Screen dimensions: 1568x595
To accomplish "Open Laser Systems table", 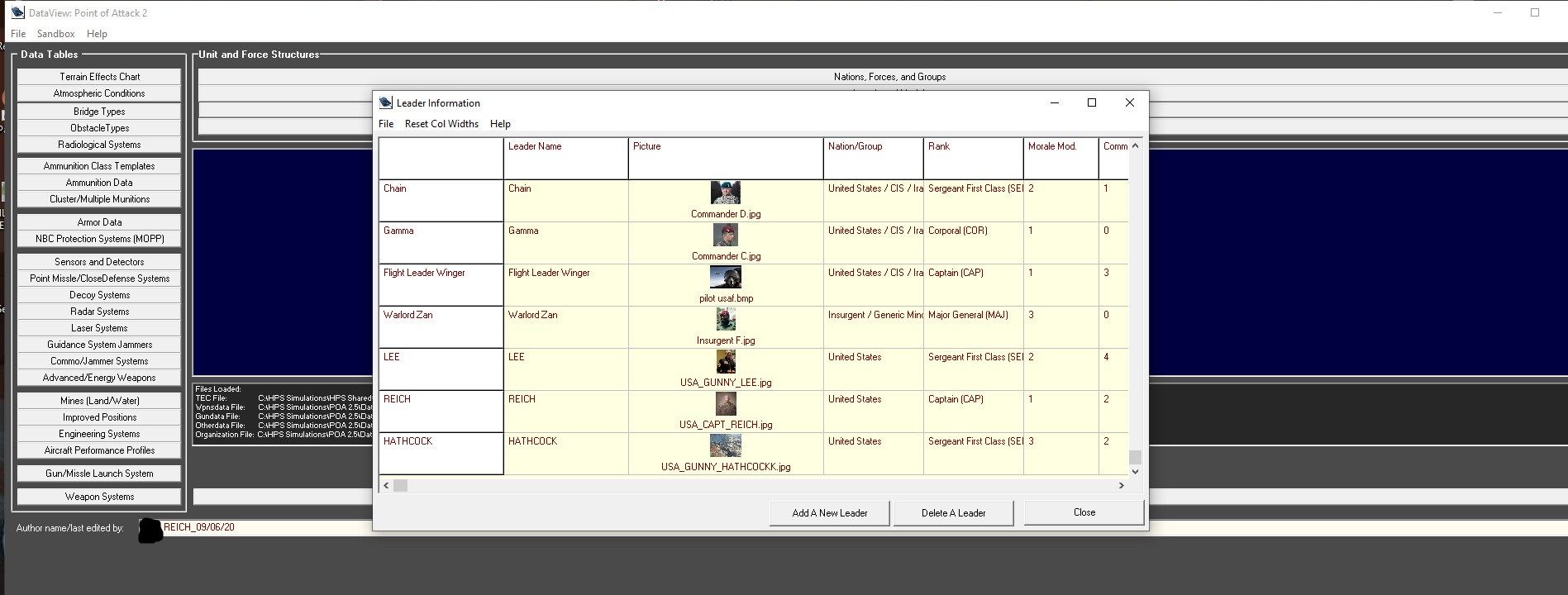I will point(99,328).
